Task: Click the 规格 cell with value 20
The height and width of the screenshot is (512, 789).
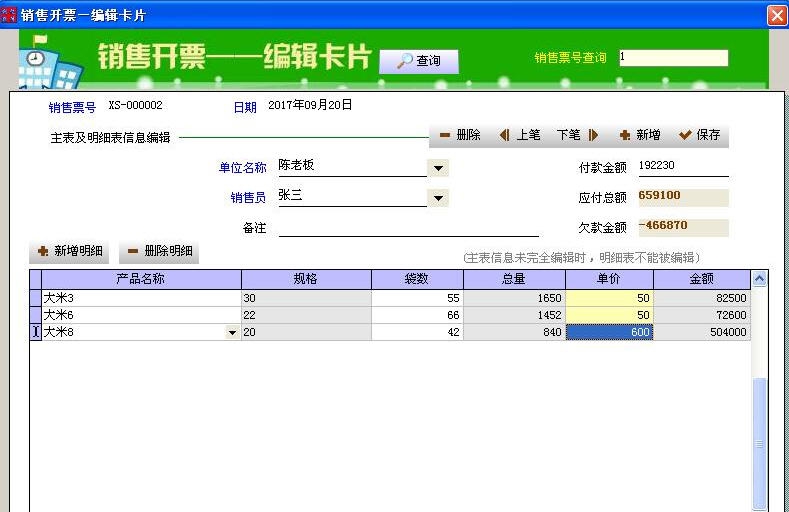Action: [306, 332]
